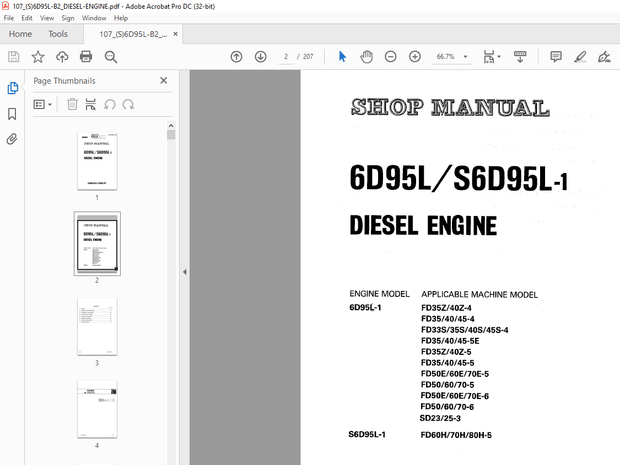620x465 pixels.
Task: Select page 4 thumbnail
Action: pyautogui.click(x=97, y=409)
